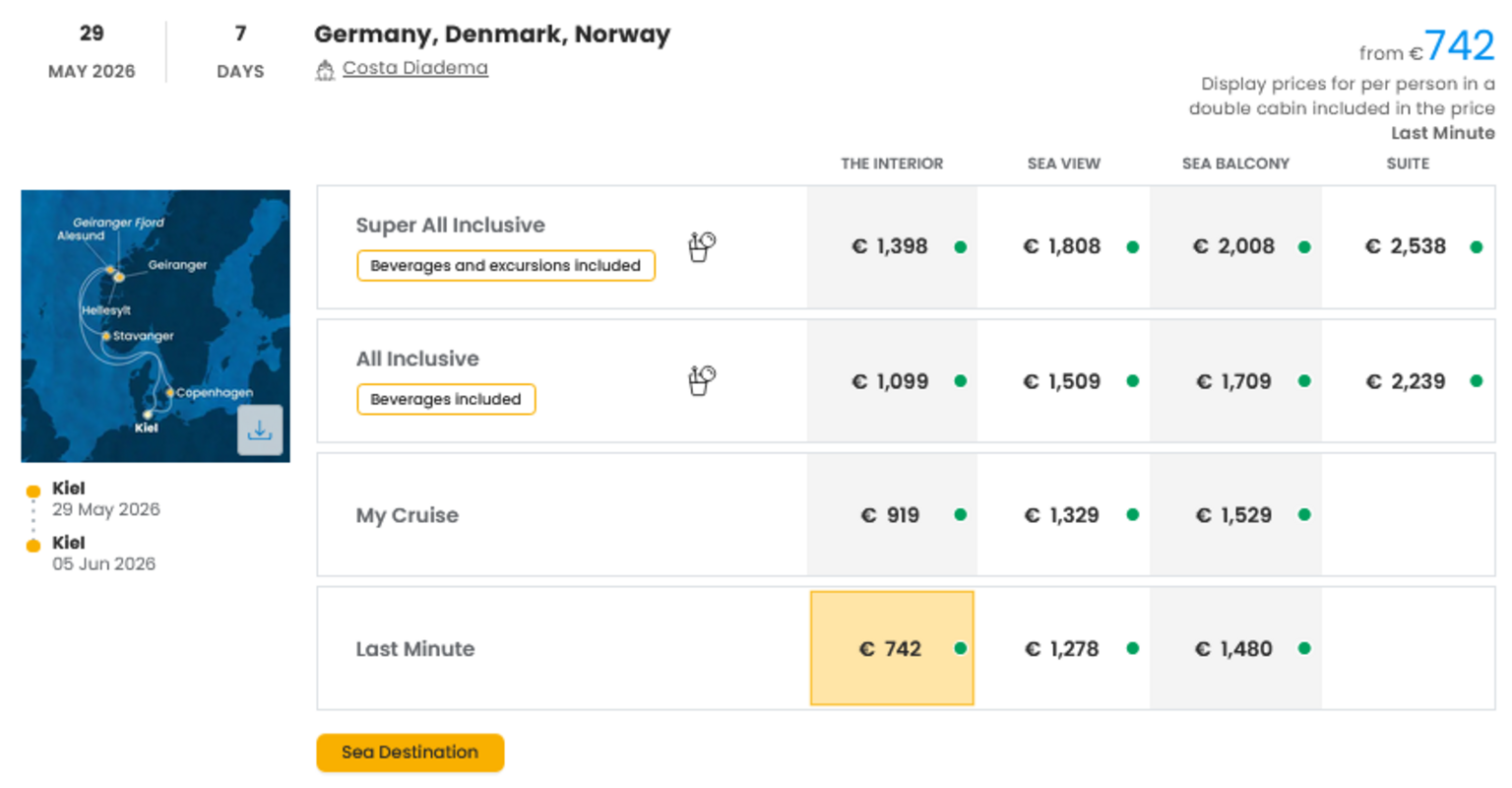
Task: Open the Costa Diadema ship link
Action: (x=414, y=68)
